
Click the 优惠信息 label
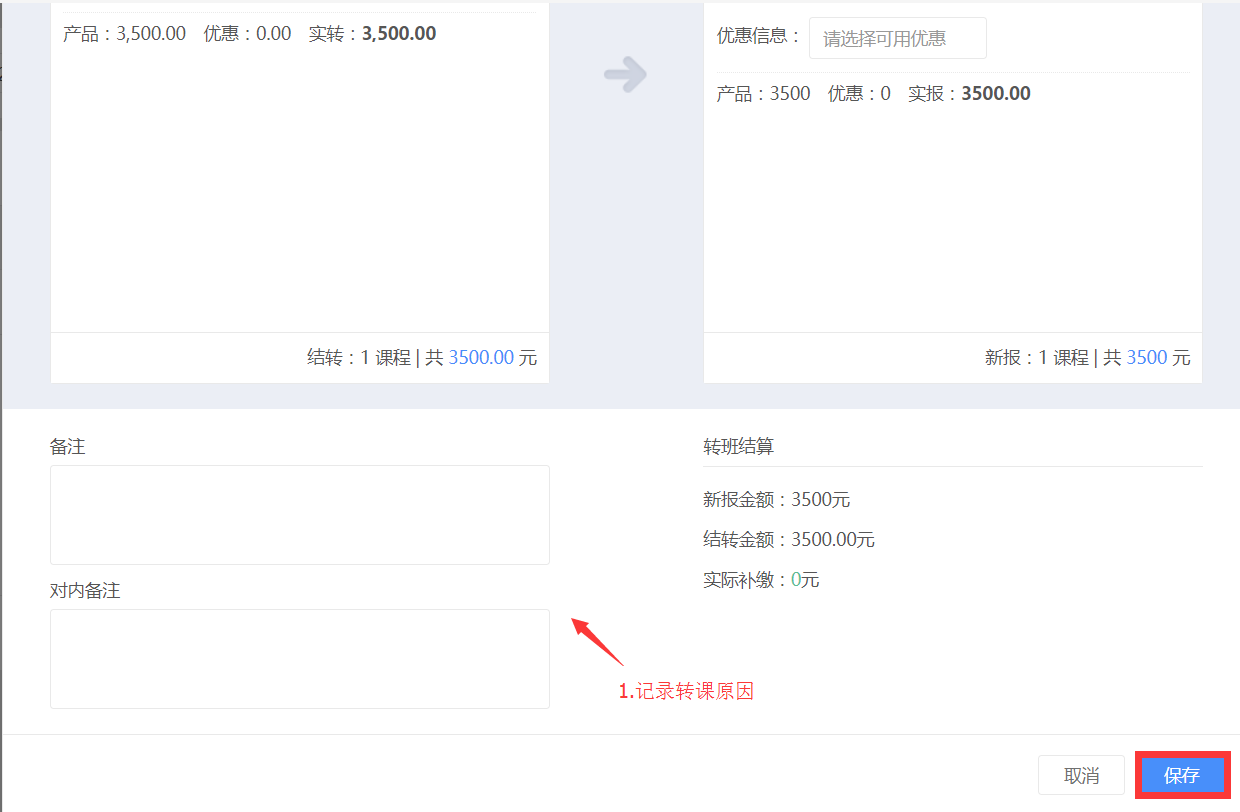[x=759, y=35]
